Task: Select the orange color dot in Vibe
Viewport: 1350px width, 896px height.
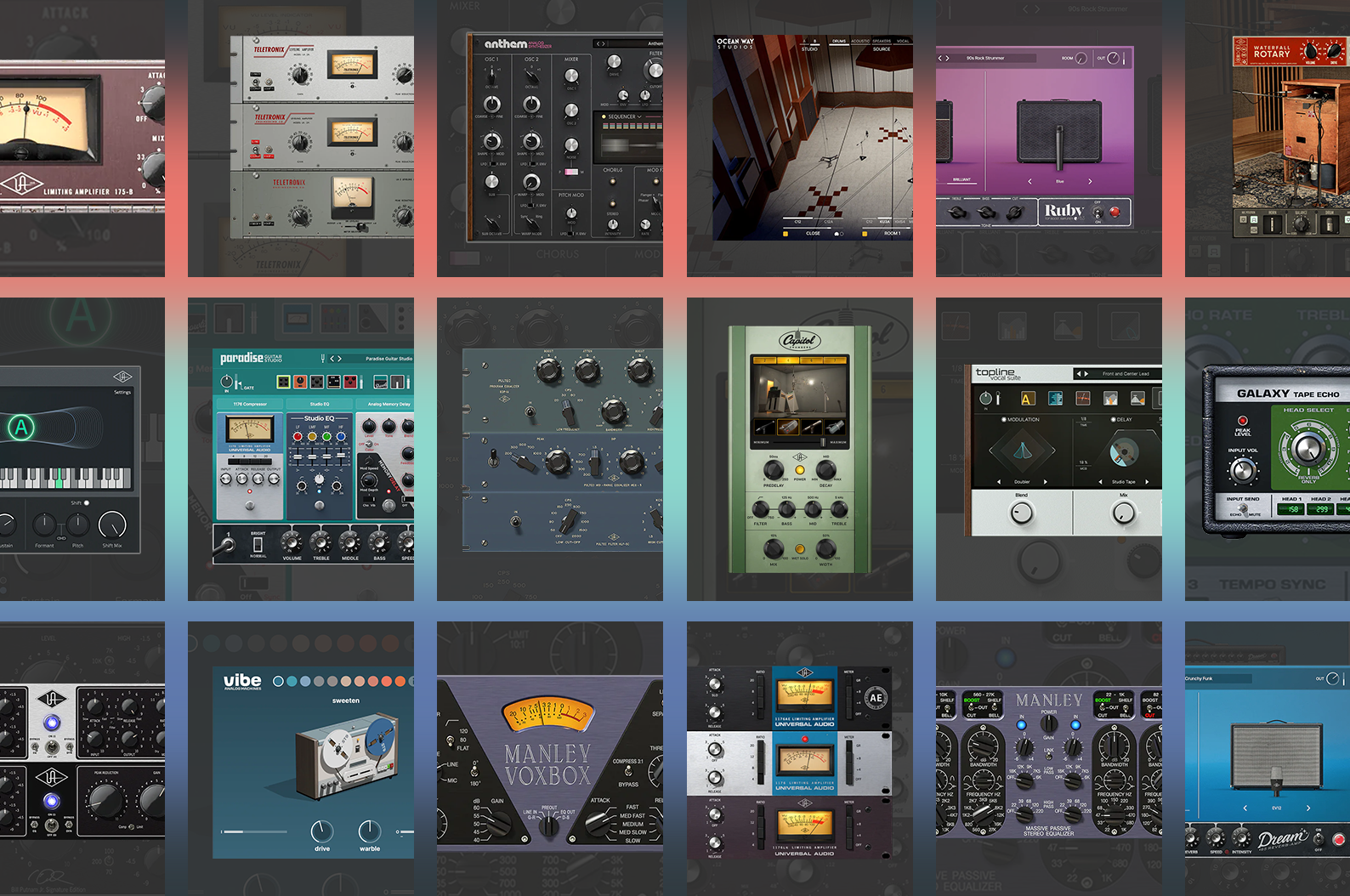Action: 400,681
